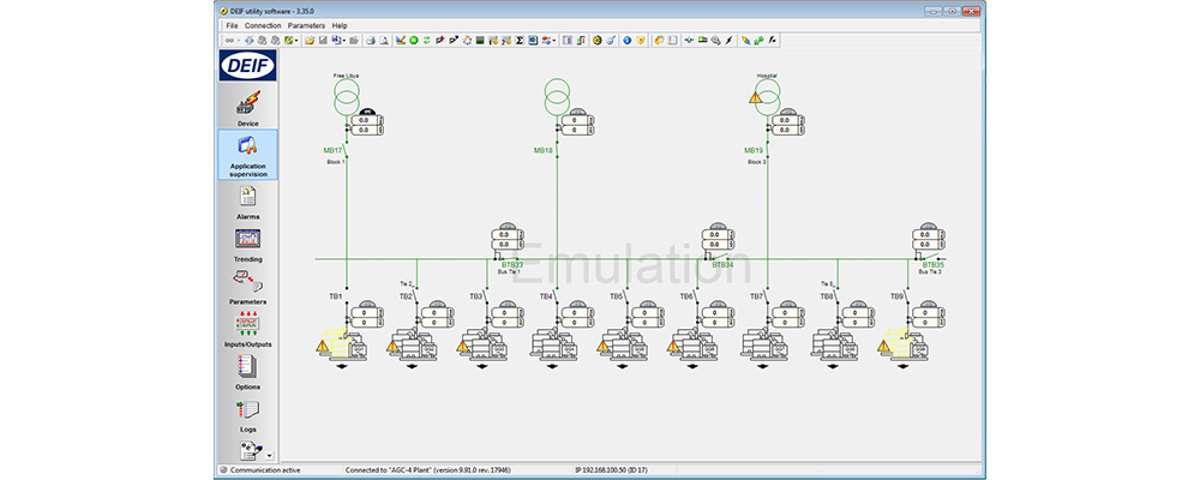Viewport: 1200px width, 480px height.
Task: Open Alarms in the sidebar
Action: tap(247, 196)
